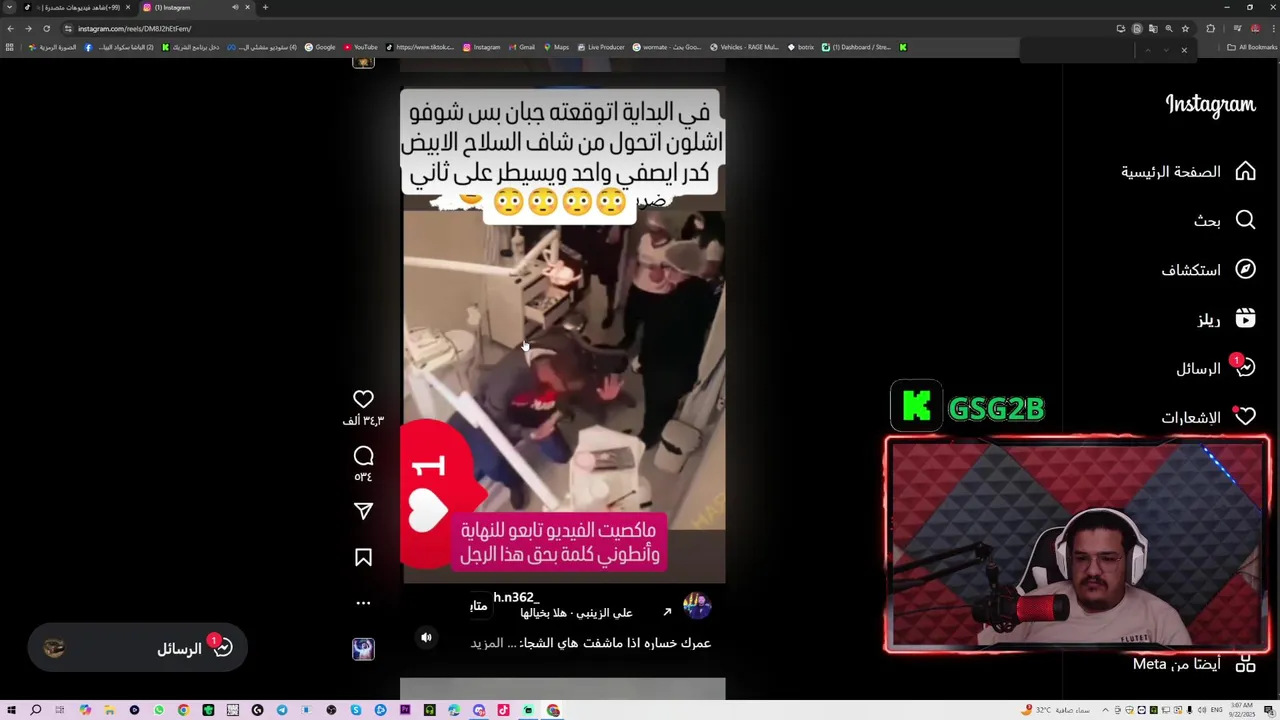Open a new browser tab

[x=265, y=7]
